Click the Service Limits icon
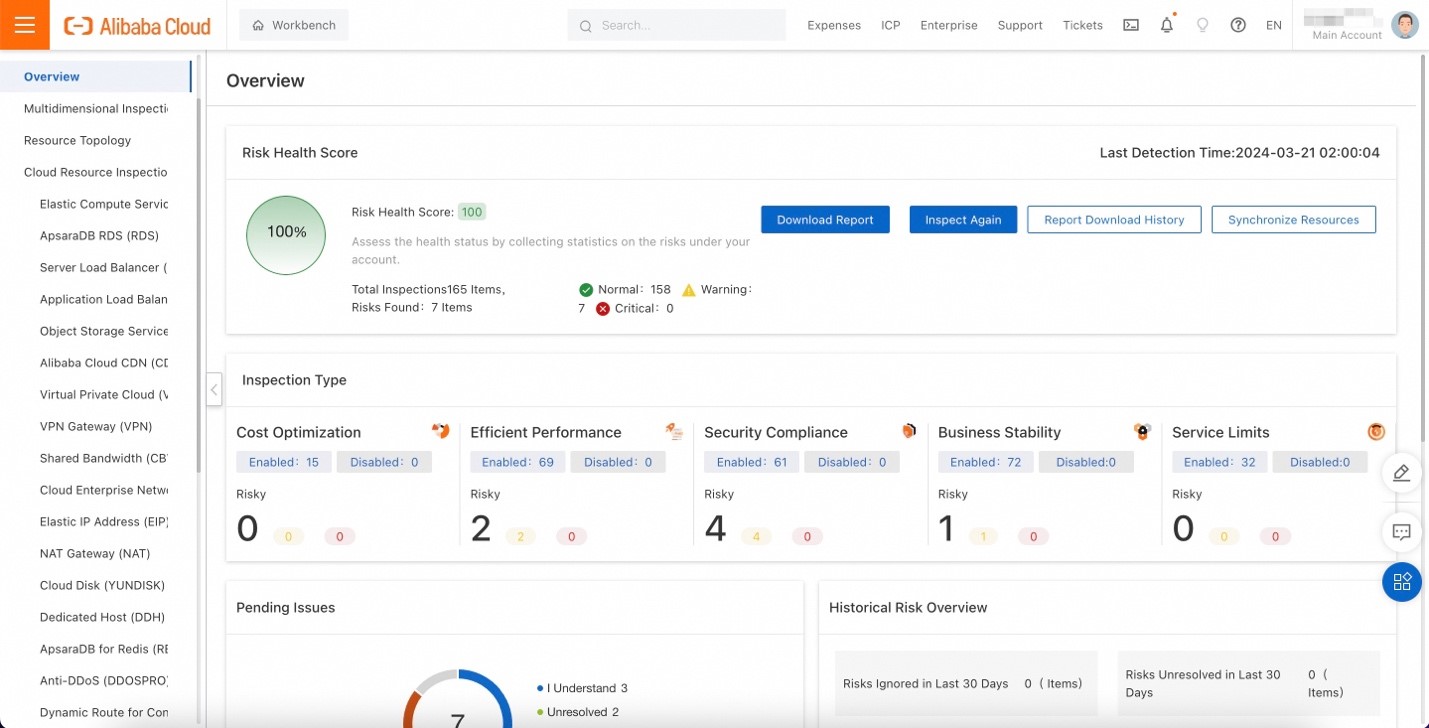The width and height of the screenshot is (1429, 728). coord(1377,431)
